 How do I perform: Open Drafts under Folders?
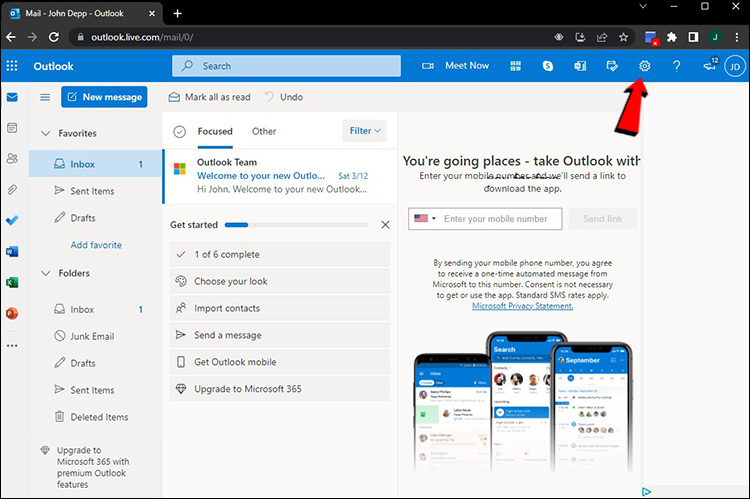tap(96, 363)
